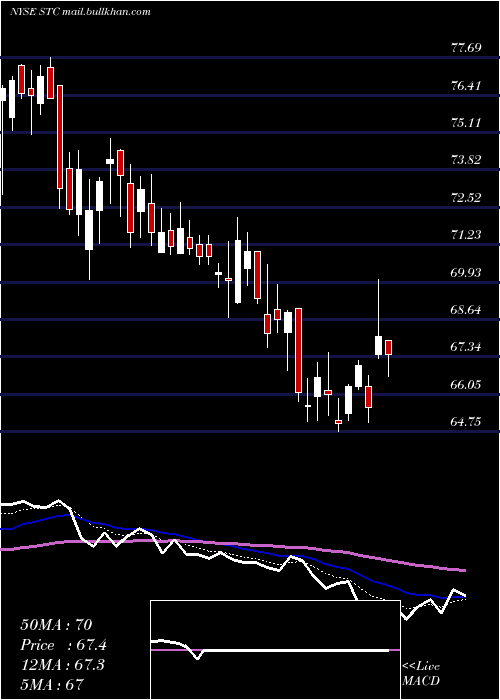This screenshot has height=700, width=500.
Task: Click the 50MA : 70 readout
Action: 56,625
